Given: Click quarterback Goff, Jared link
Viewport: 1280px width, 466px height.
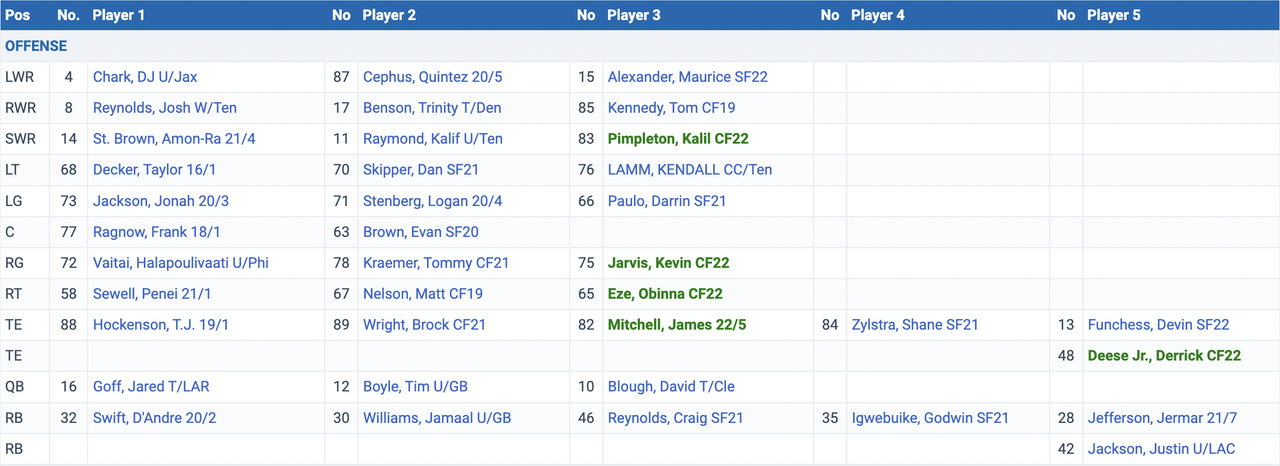Looking at the screenshot, I should coord(151,387).
